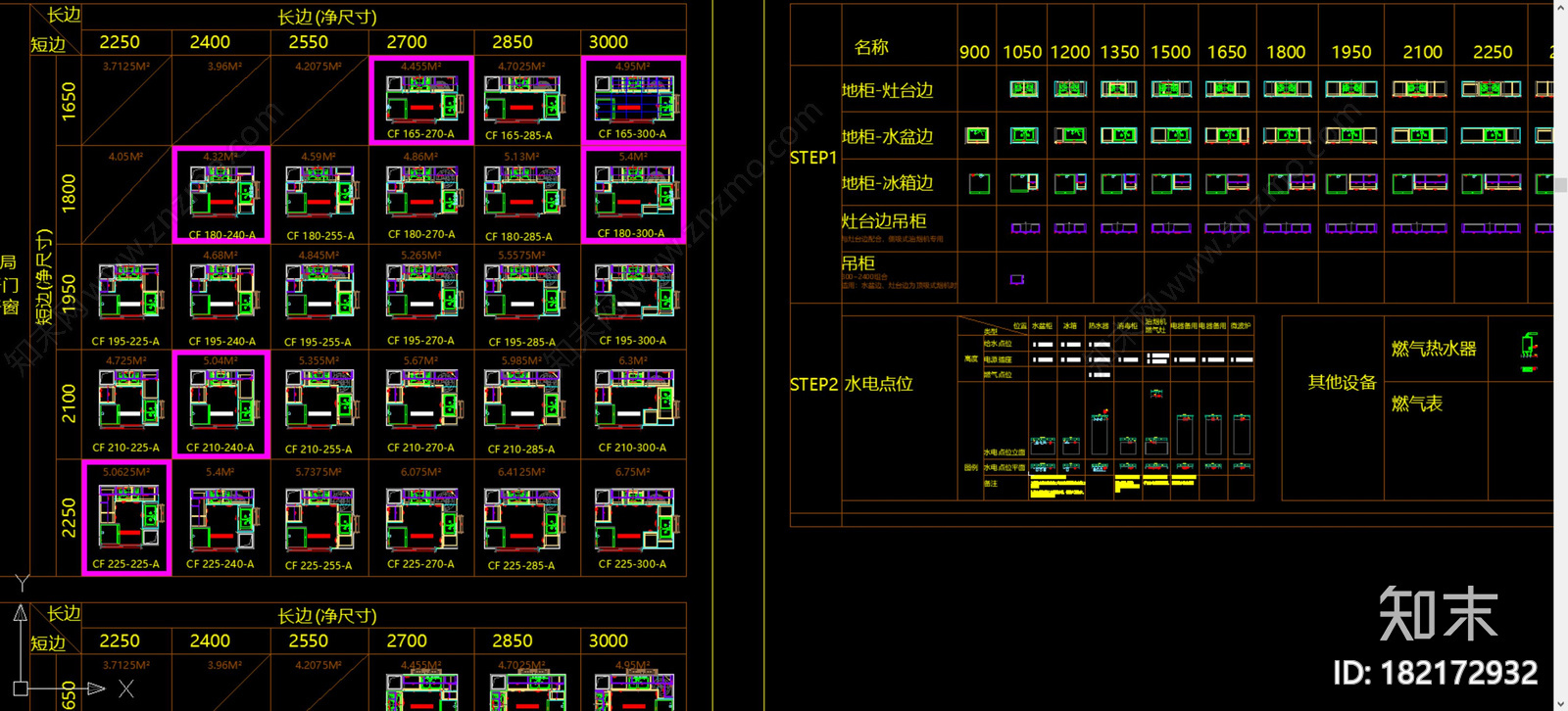1568x711 pixels.
Task: Select the CF 195-285-A layout drawing
Action: (x=523, y=290)
